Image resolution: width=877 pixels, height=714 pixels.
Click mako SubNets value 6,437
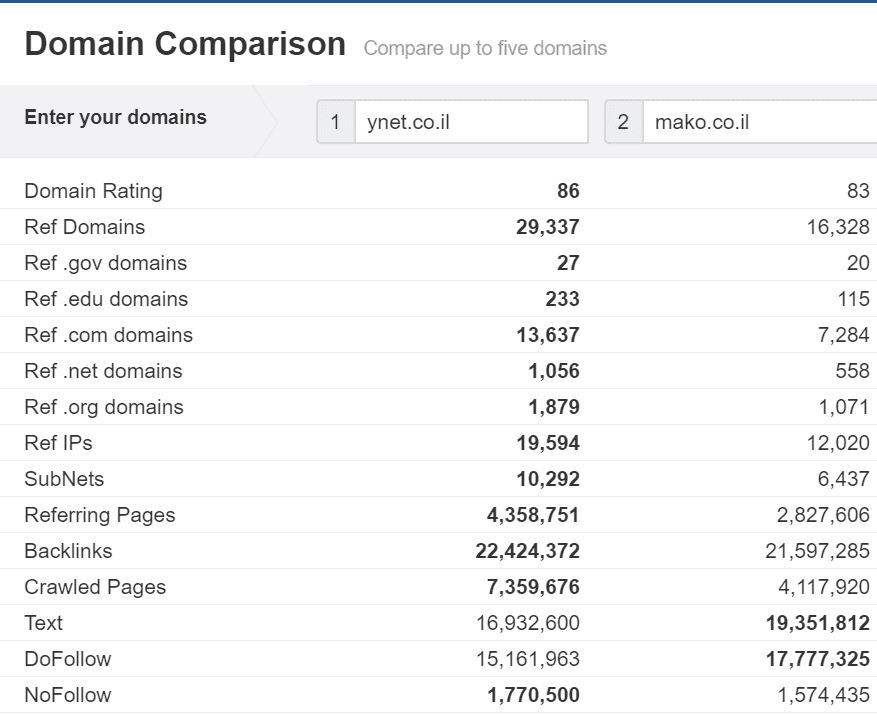[843, 479]
